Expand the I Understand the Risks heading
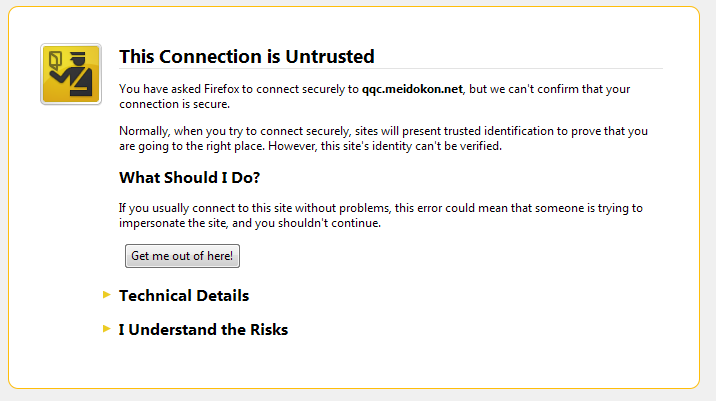 point(203,329)
